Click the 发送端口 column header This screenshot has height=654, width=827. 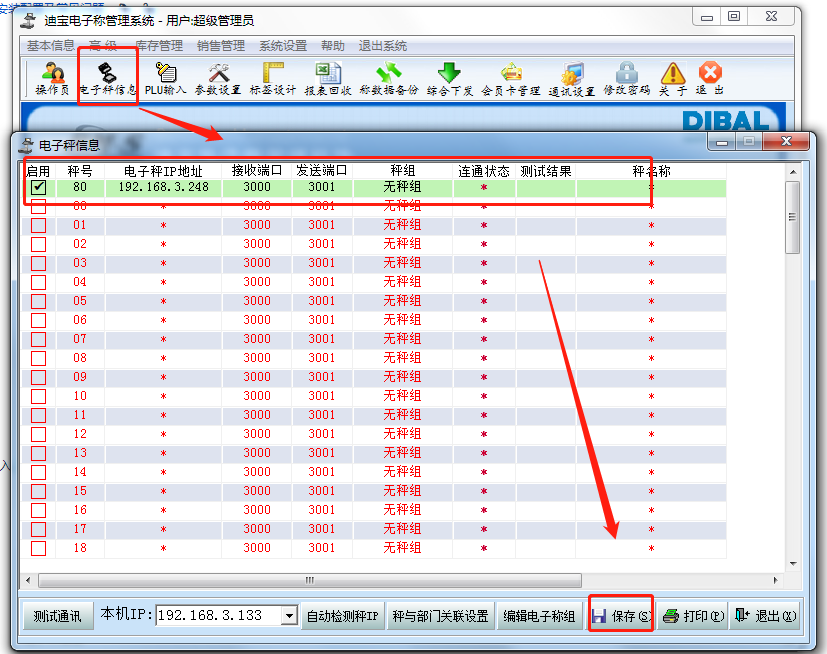click(322, 171)
